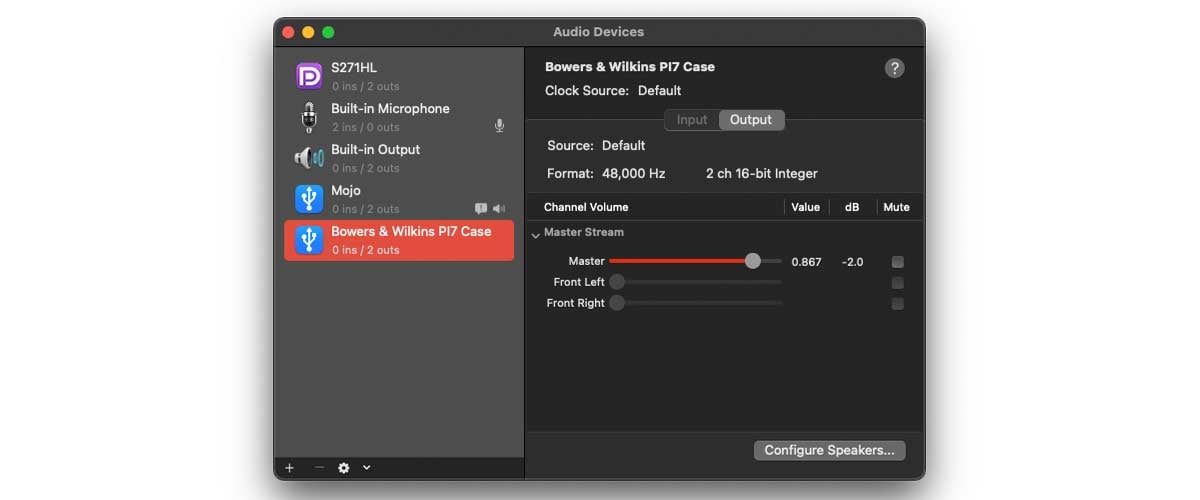The width and height of the screenshot is (1200, 500).
Task: Click the Front Right volume slider
Action: [x=695, y=303]
